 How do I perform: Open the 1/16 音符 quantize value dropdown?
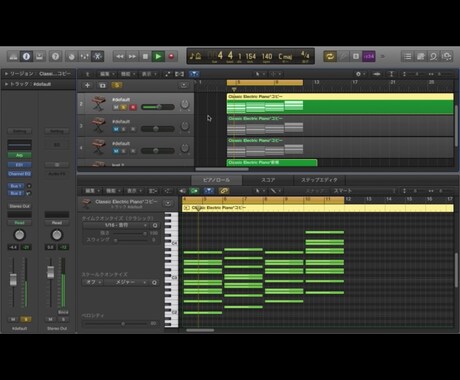click(116, 225)
